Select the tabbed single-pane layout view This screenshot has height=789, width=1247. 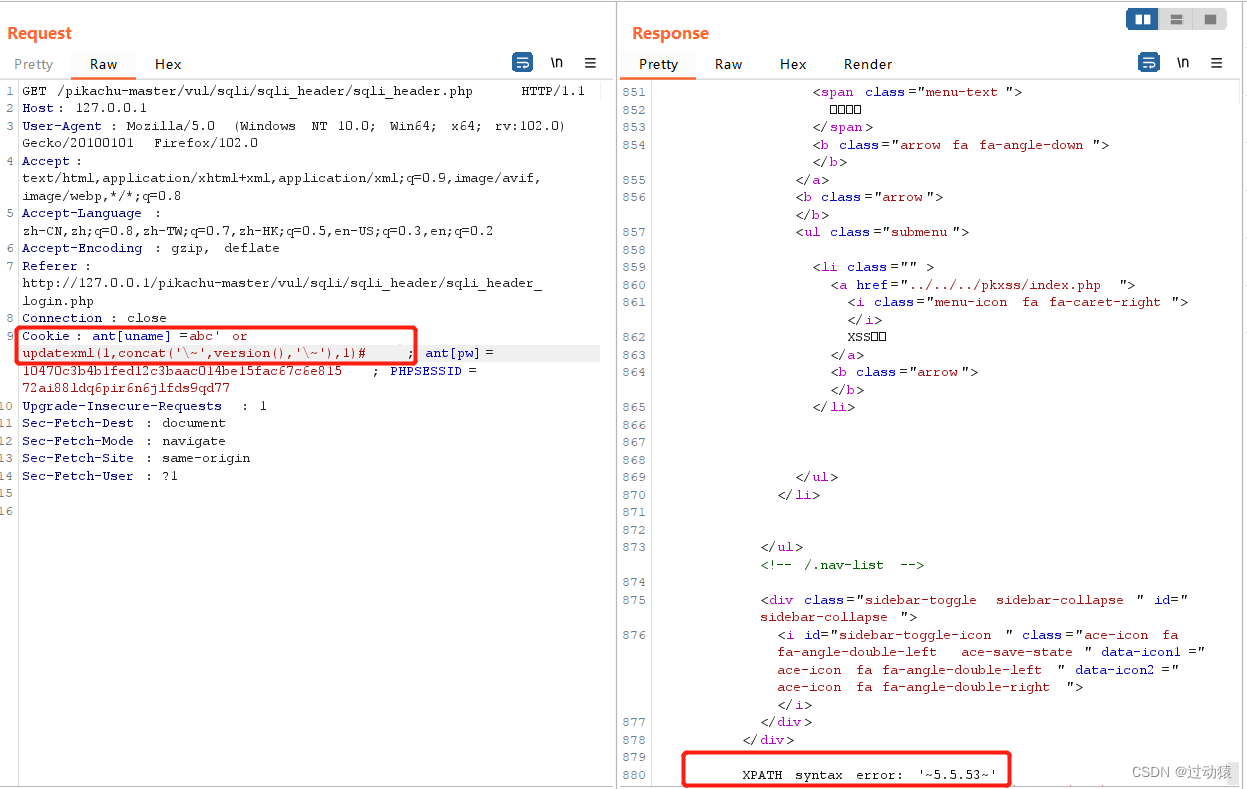tap(1210, 19)
